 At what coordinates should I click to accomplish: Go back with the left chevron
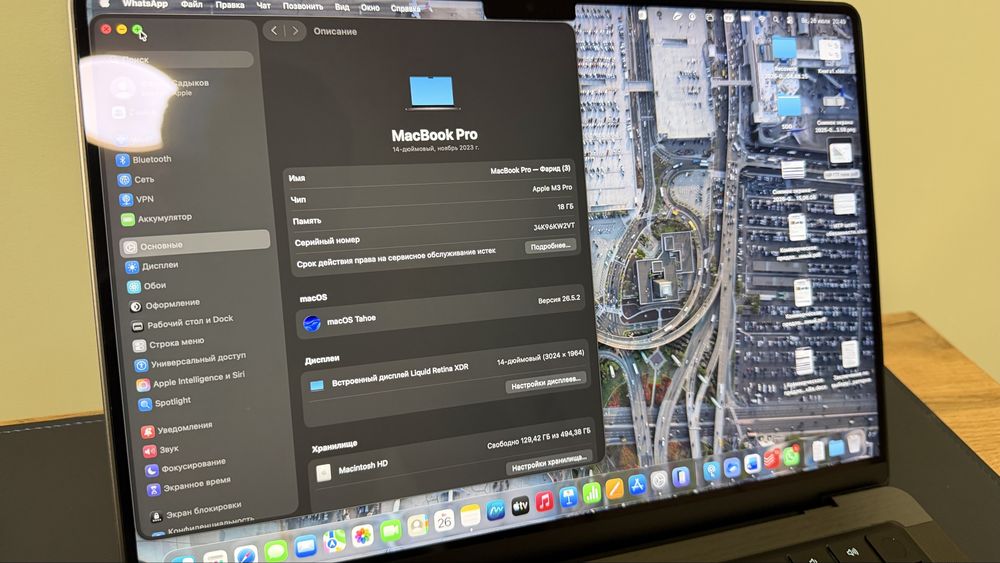[x=274, y=30]
